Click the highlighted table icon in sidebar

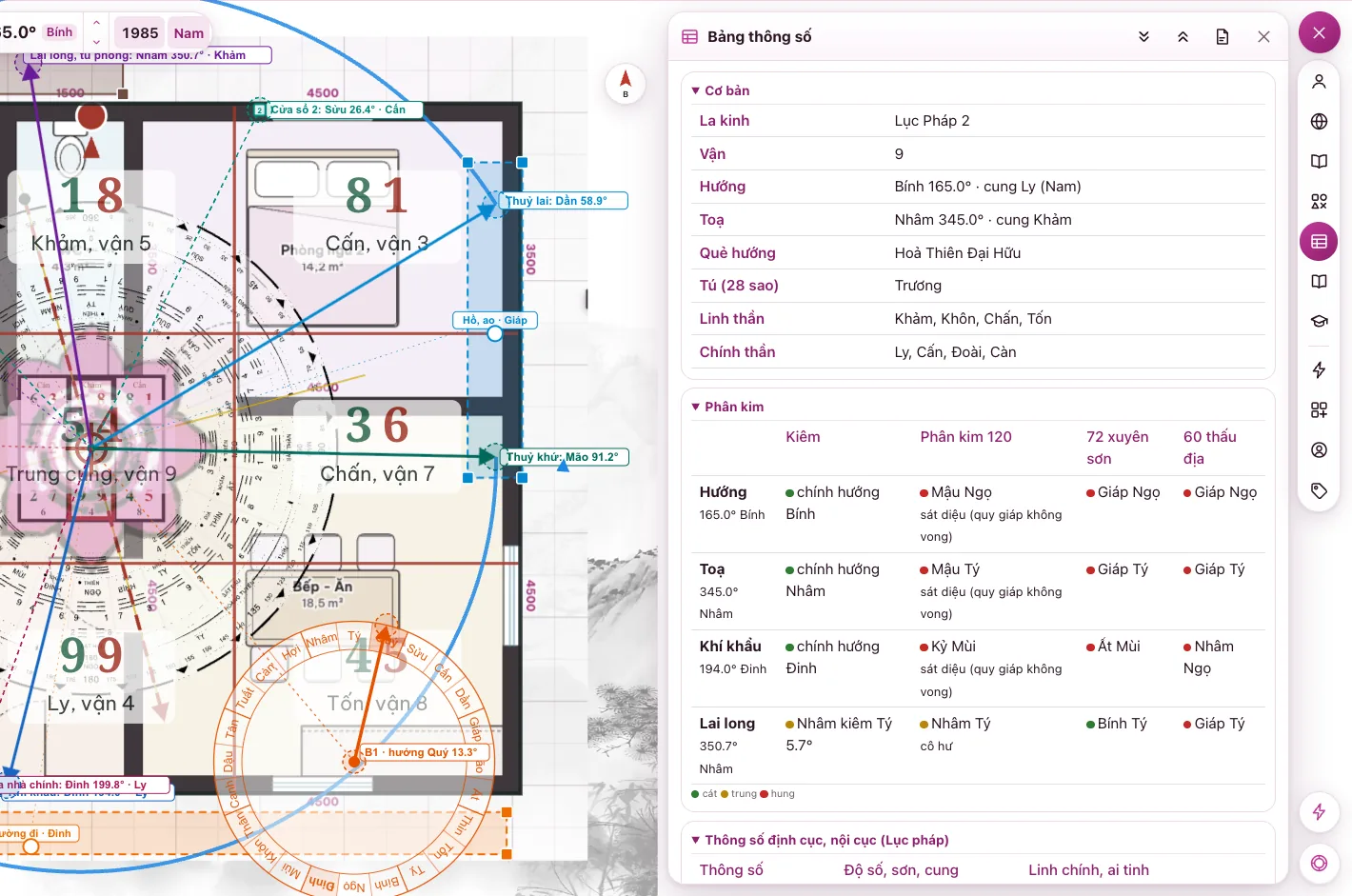[1319, 242]
